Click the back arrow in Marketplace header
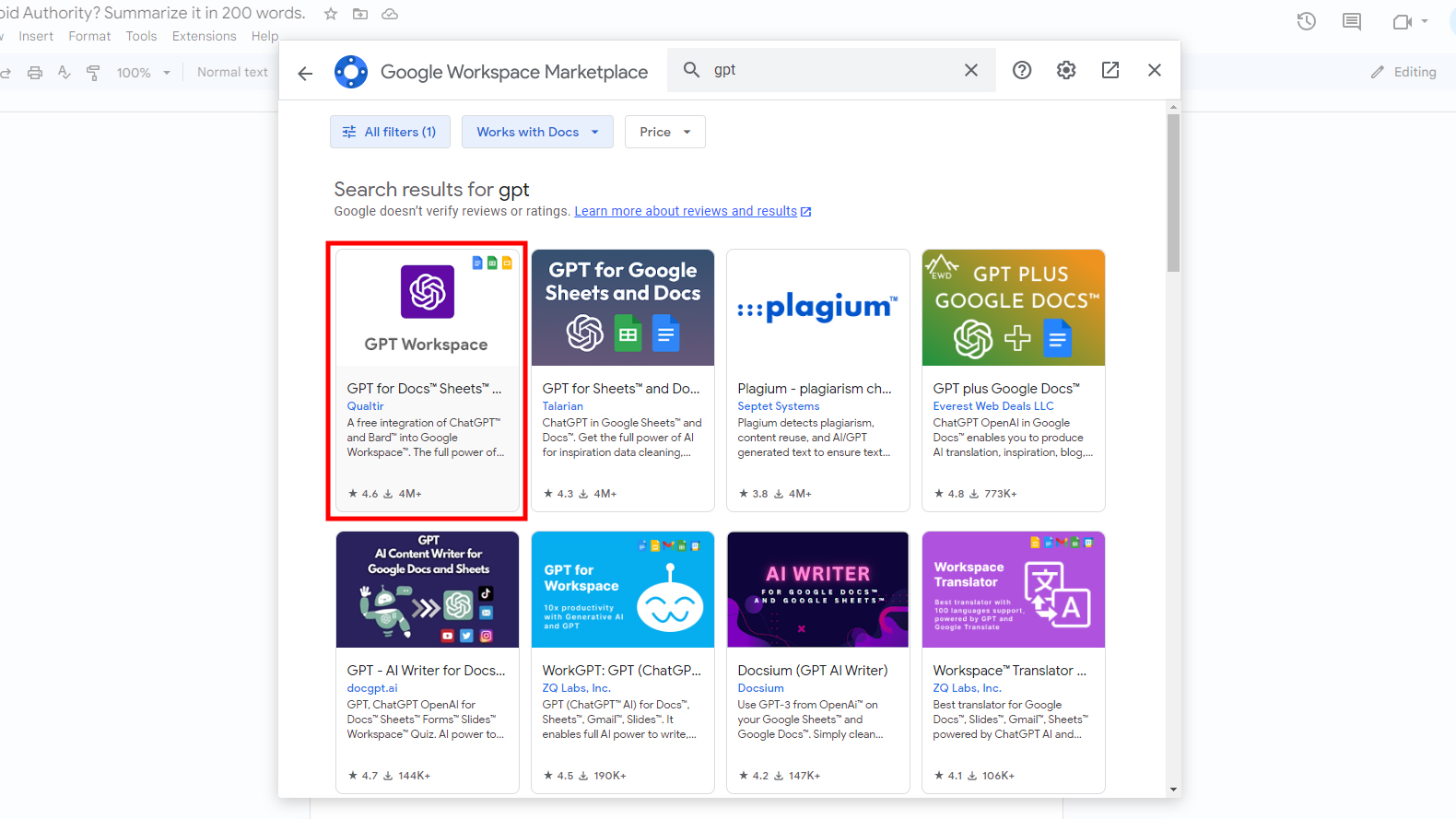Image resolution: width=1456 pixels, height=819 pixels. click(x=305, y=73)
